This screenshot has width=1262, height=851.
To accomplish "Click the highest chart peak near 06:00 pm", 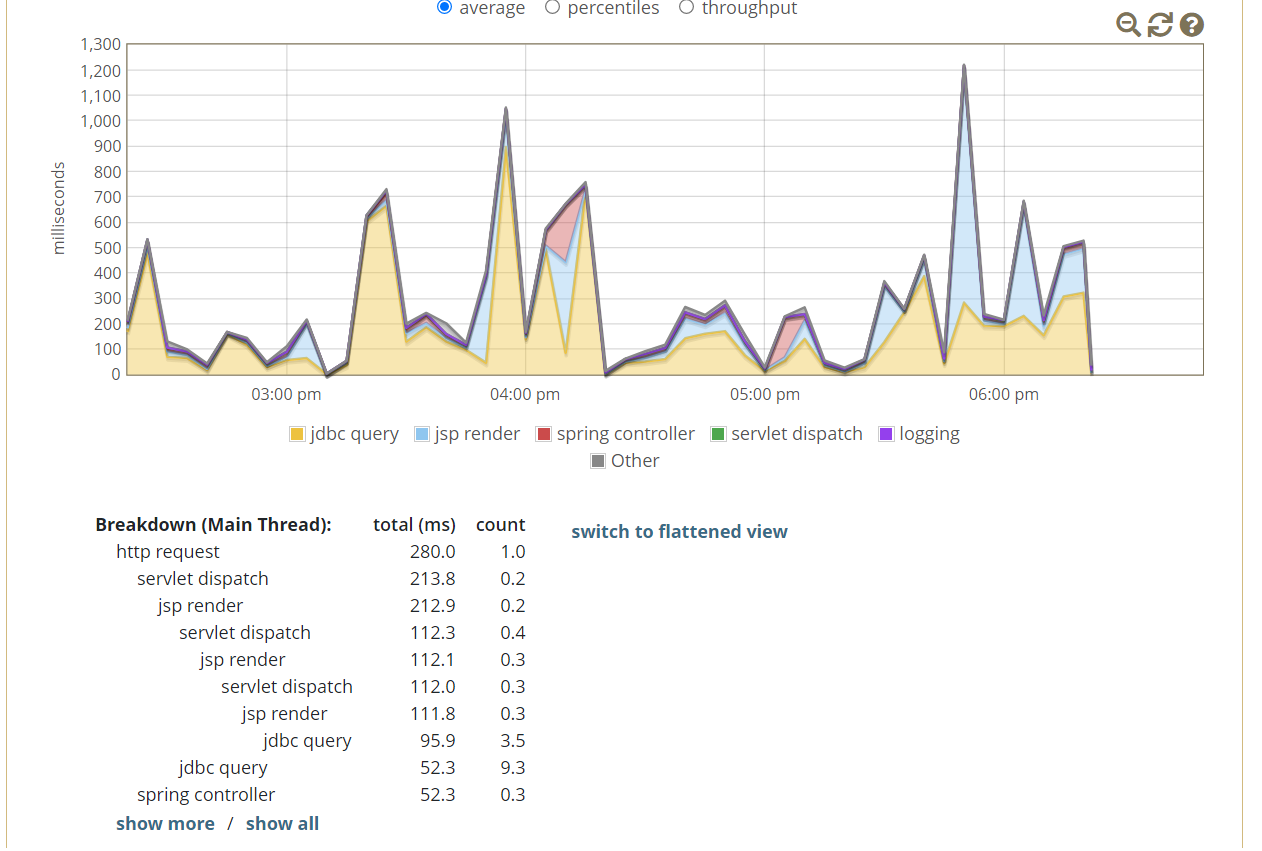I will (964, 68).
